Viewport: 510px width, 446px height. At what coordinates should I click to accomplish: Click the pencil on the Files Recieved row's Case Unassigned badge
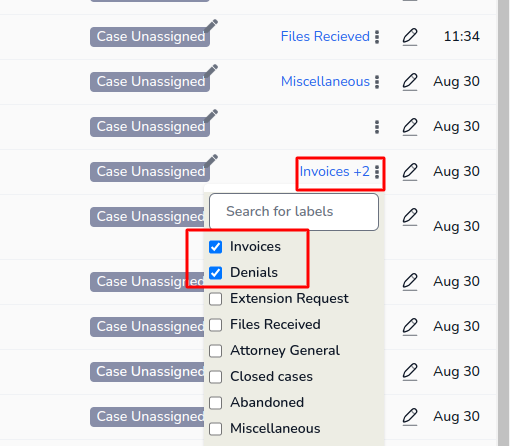(211, 26)
